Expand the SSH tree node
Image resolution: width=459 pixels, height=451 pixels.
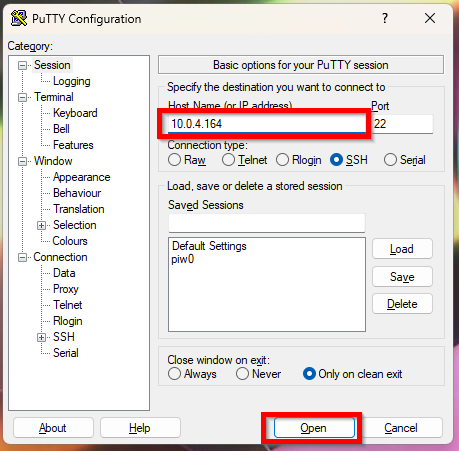tap(41, 337)
